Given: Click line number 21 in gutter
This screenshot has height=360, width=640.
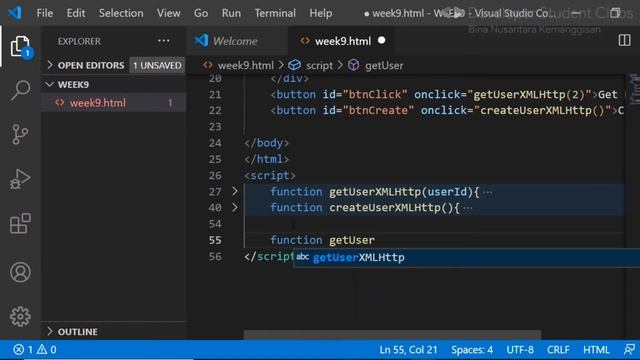Looking at the screenshot, I should click(215, 95).
